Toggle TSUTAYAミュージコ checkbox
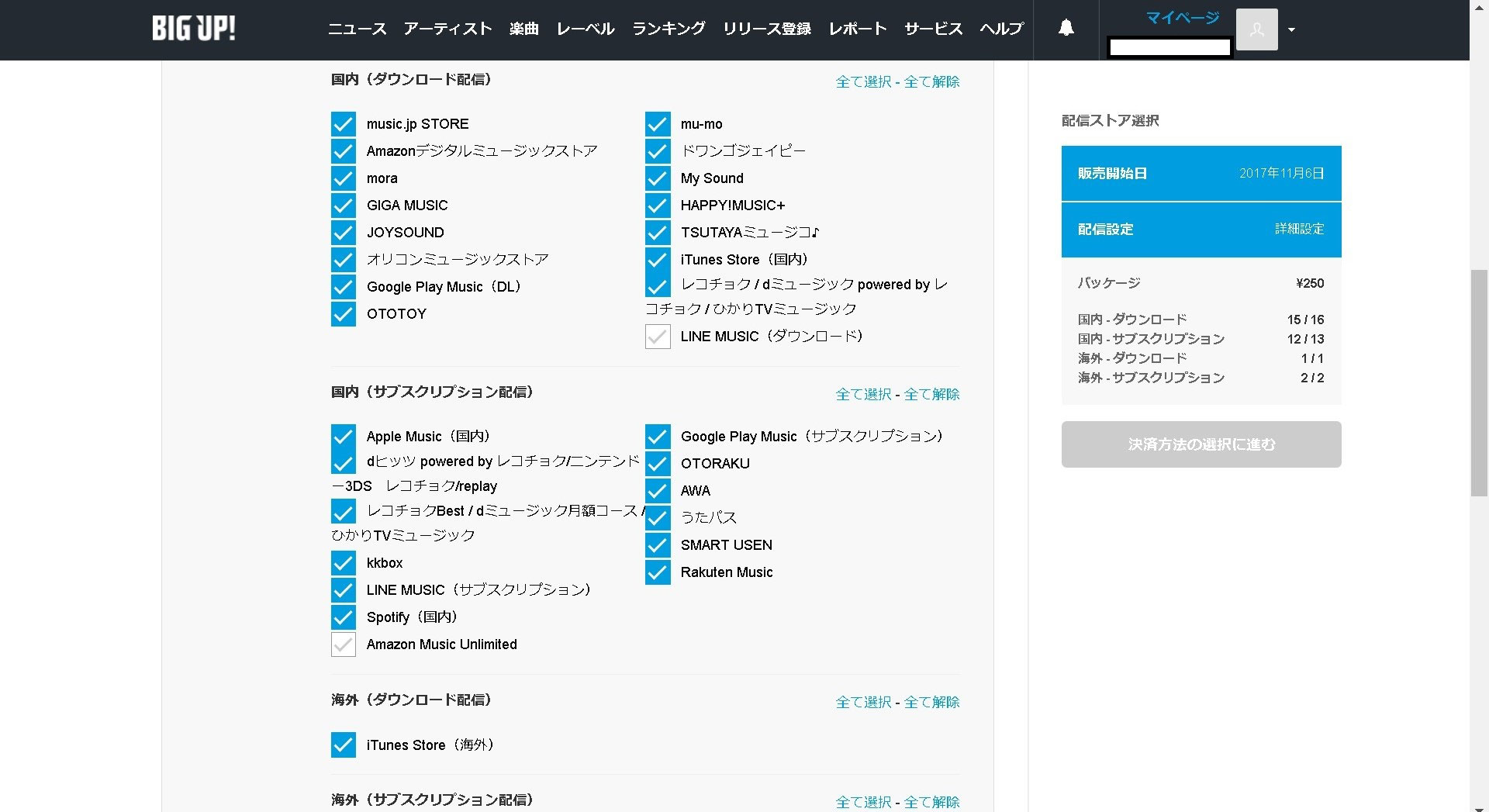Screen dimensions: 1489x812 pos(658,233)
